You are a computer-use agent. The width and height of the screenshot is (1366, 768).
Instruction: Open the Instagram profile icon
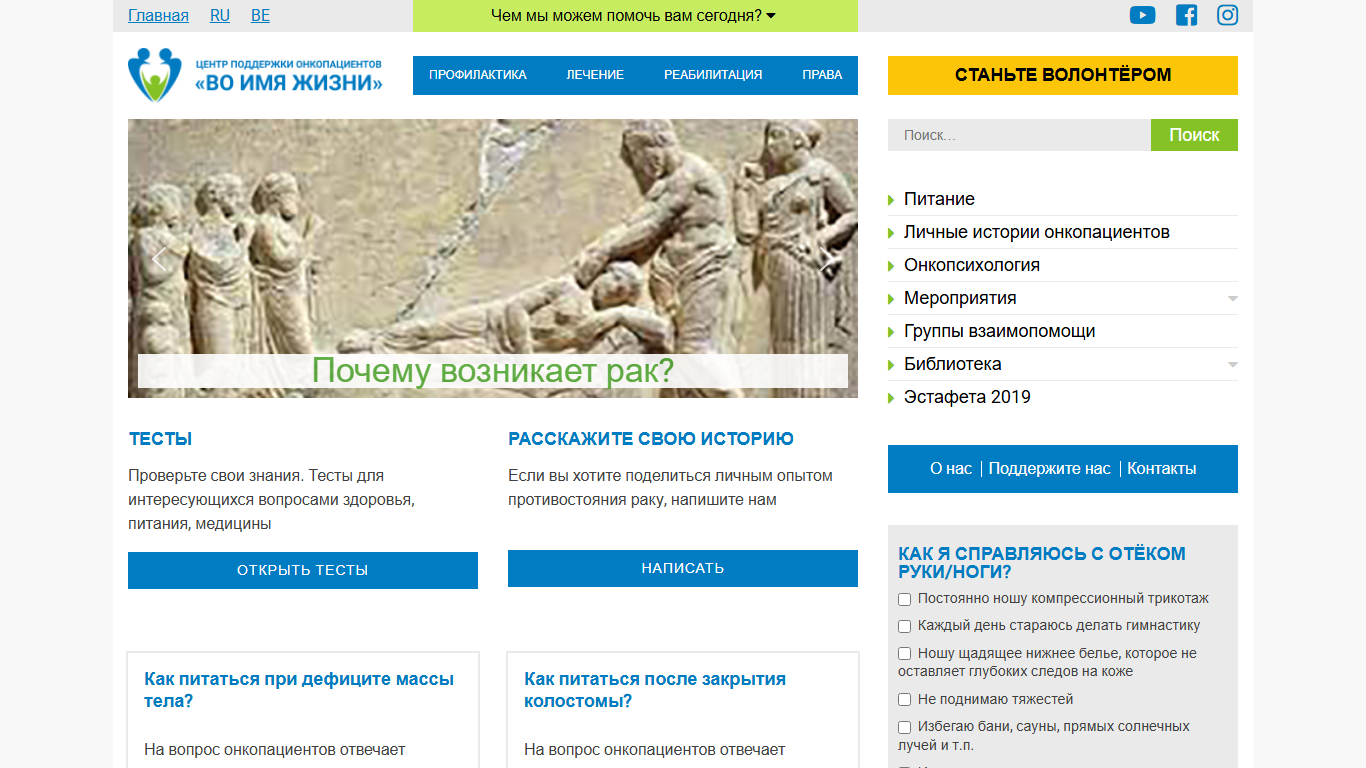1227,15
